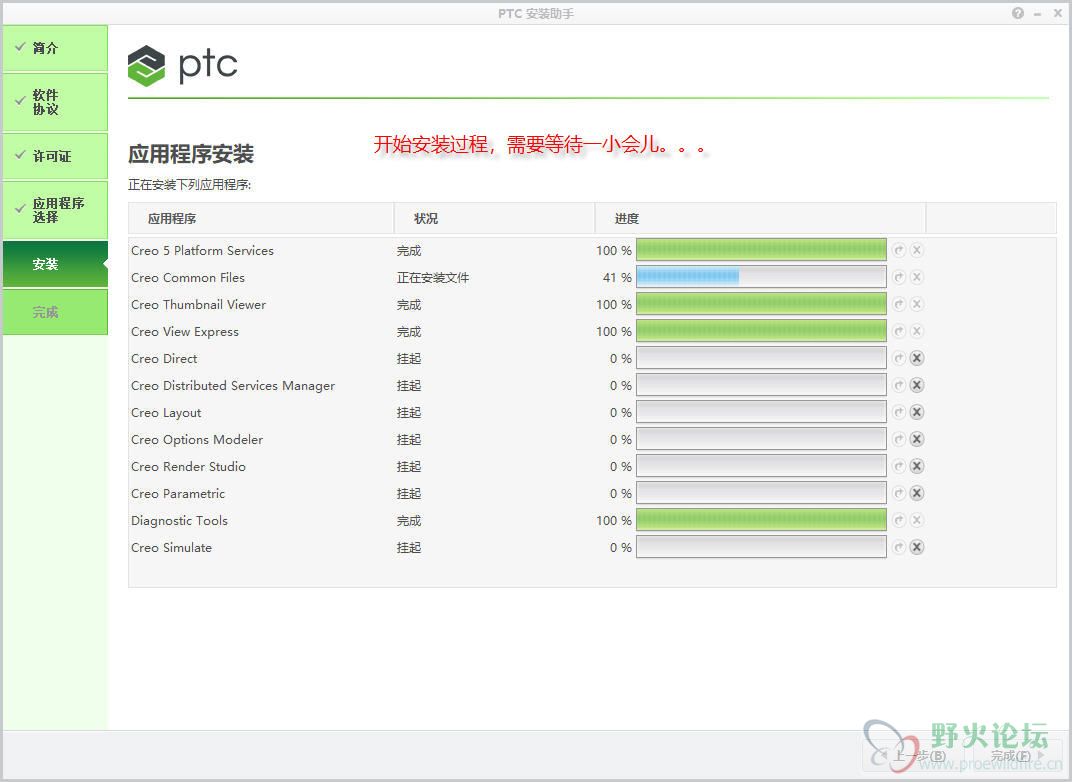Viewport: 1072px width, 782px height.
Task: Click retry arrow icon for Creo 5 Platform Services
Action: coord(899,250)
